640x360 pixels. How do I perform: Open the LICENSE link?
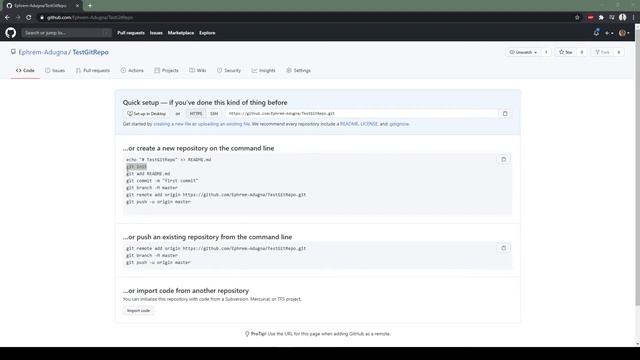pos(369,124)
